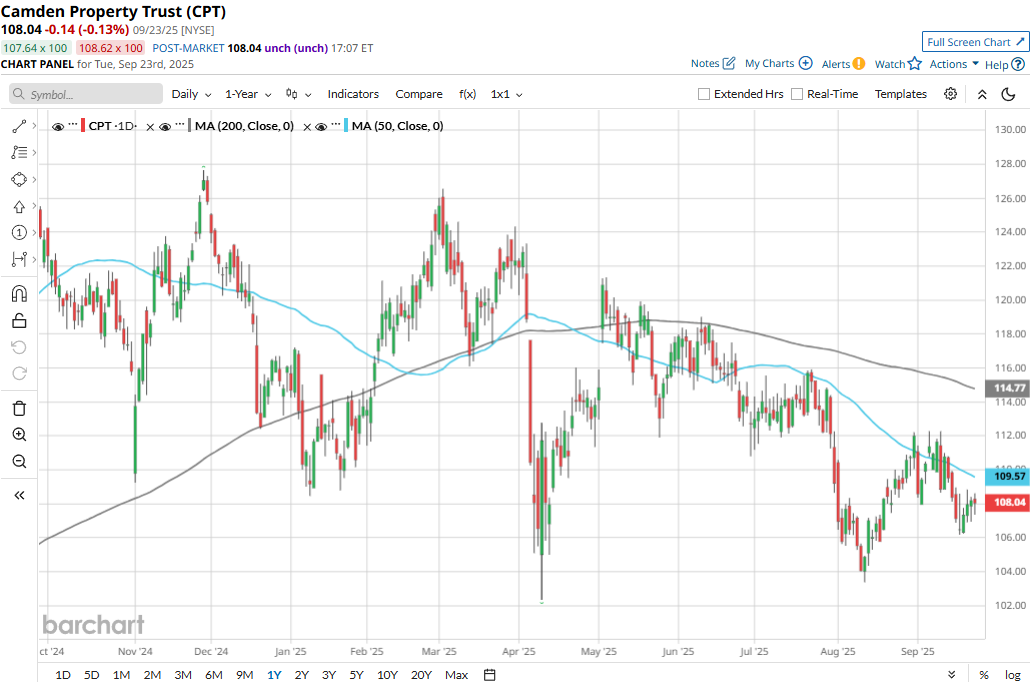Select the arrow marker drawing tool
This screenshot has height=682, width=1031.
19,207
